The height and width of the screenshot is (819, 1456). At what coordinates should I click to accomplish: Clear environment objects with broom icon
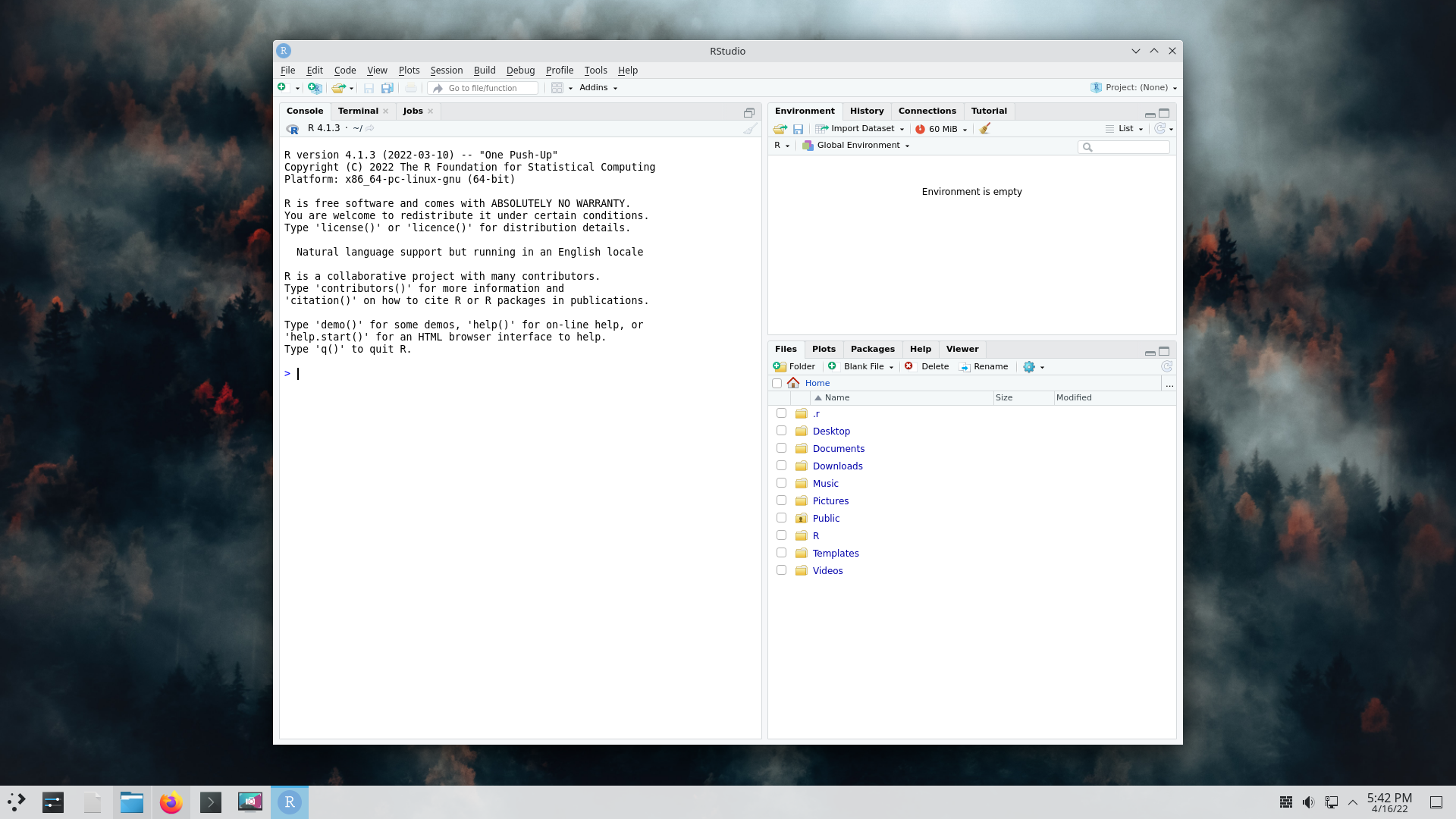click(984, 129)
